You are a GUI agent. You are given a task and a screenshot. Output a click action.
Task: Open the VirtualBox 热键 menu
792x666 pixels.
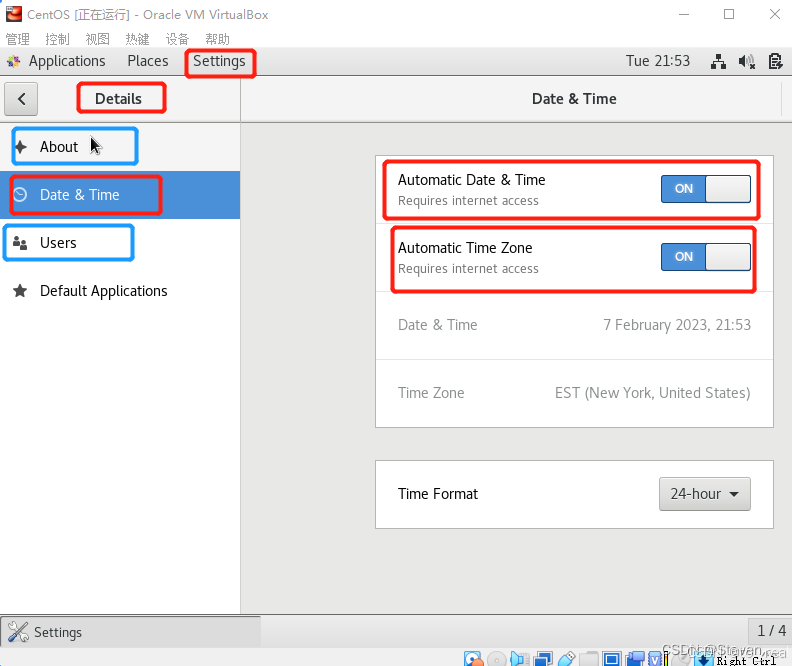[x=137, y=39]
